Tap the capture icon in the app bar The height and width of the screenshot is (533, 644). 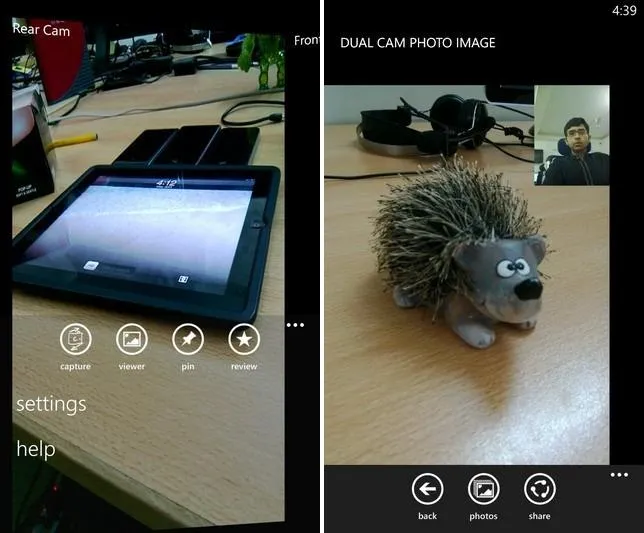pyautogui.click(x=75, y=339)
